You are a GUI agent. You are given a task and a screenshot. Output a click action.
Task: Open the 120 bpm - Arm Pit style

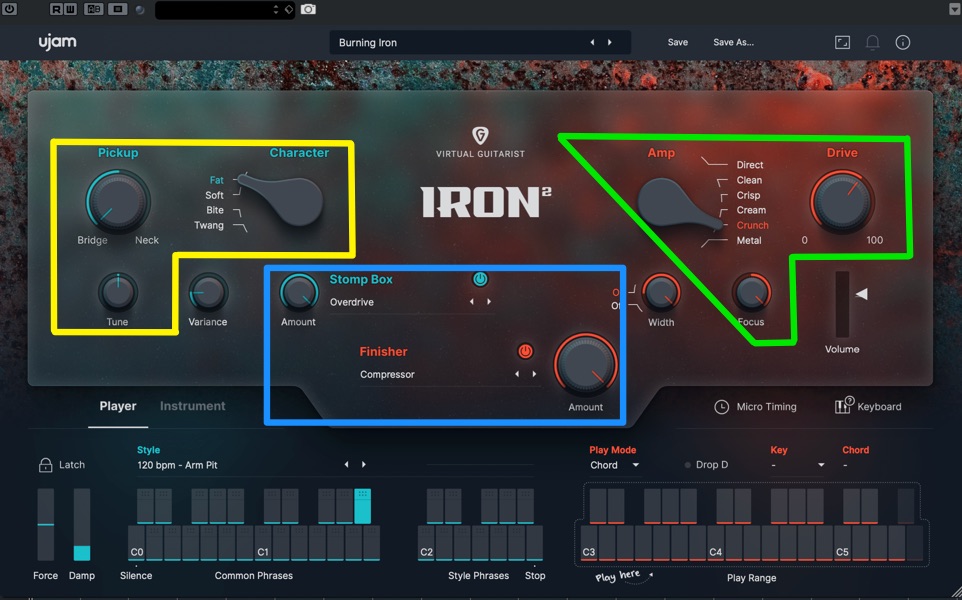point(177,465)
